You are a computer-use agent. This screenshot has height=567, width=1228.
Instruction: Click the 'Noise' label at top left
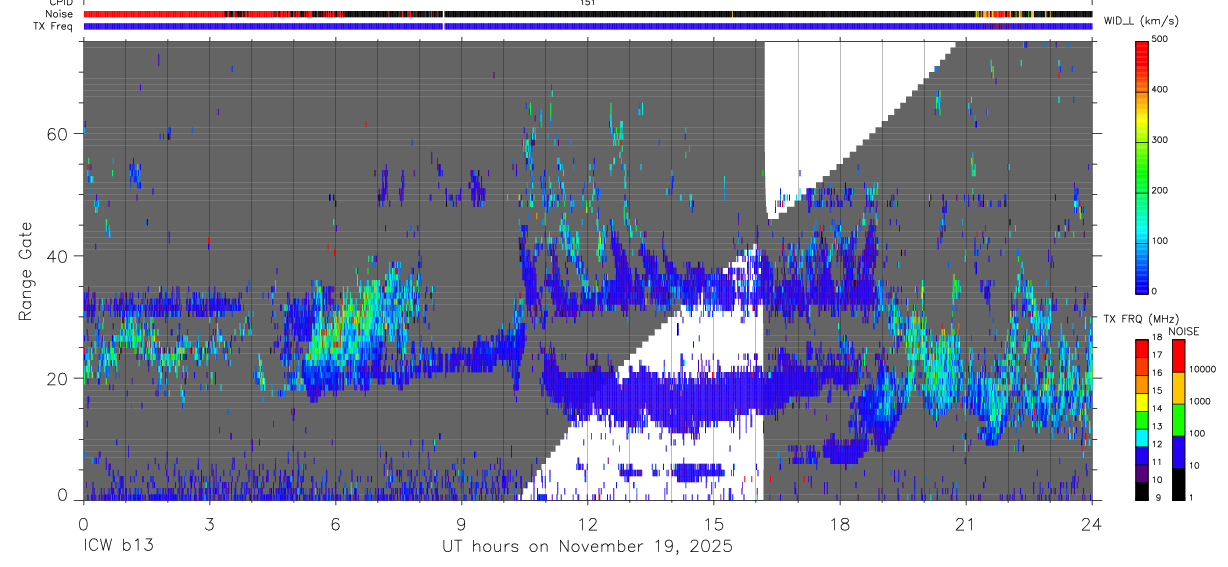pos(59,14)
